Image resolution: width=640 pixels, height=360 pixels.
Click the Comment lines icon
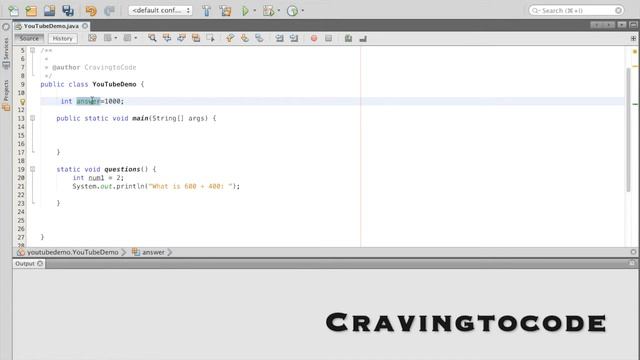click(x=348, y=38)
